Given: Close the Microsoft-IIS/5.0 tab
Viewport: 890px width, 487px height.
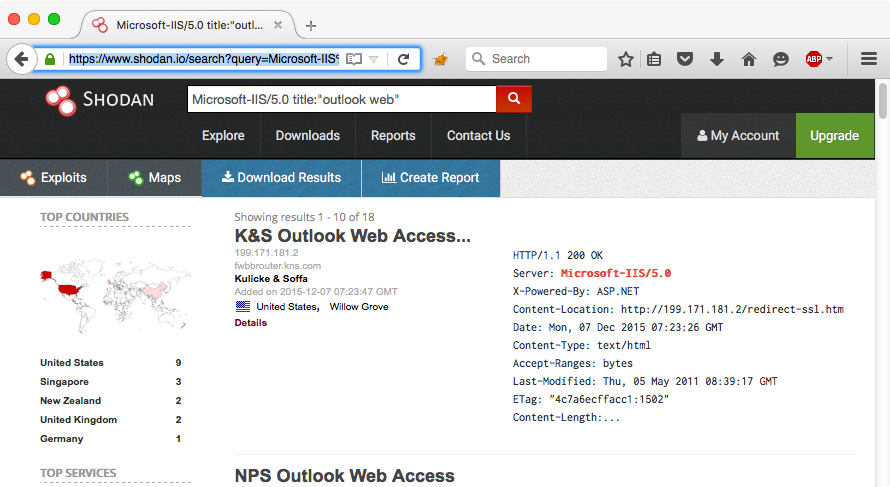Looking at the screenshot, I should (278, 25).
